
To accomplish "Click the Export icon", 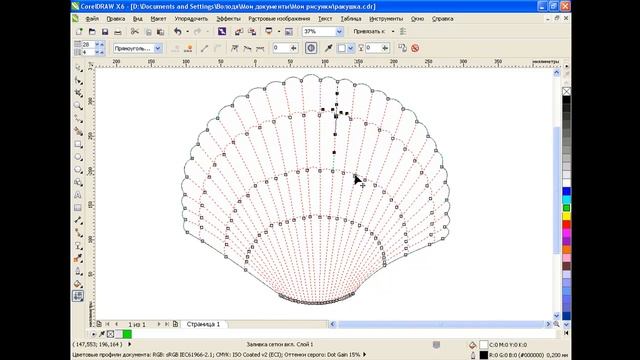I will pyautogui.click(x=252, y=31).
